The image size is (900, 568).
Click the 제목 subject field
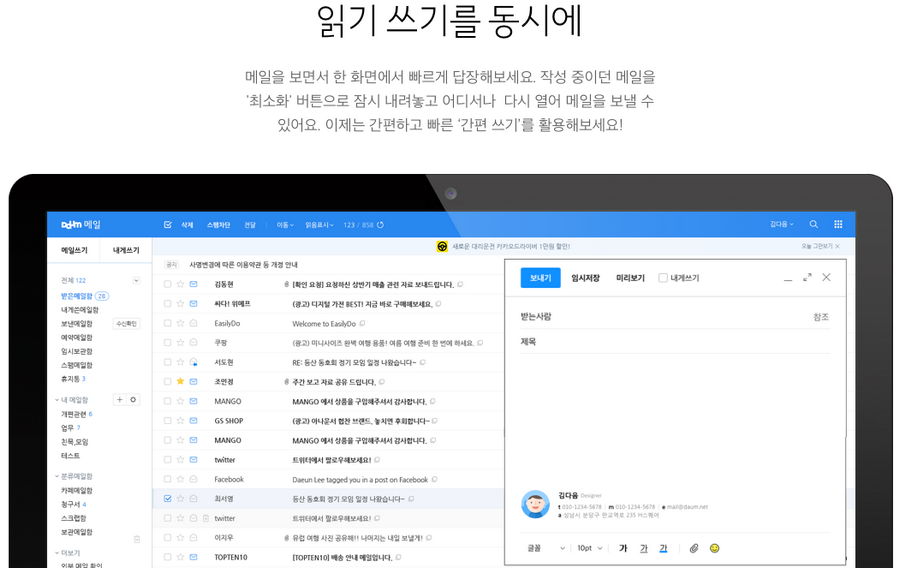coord(675,341)
